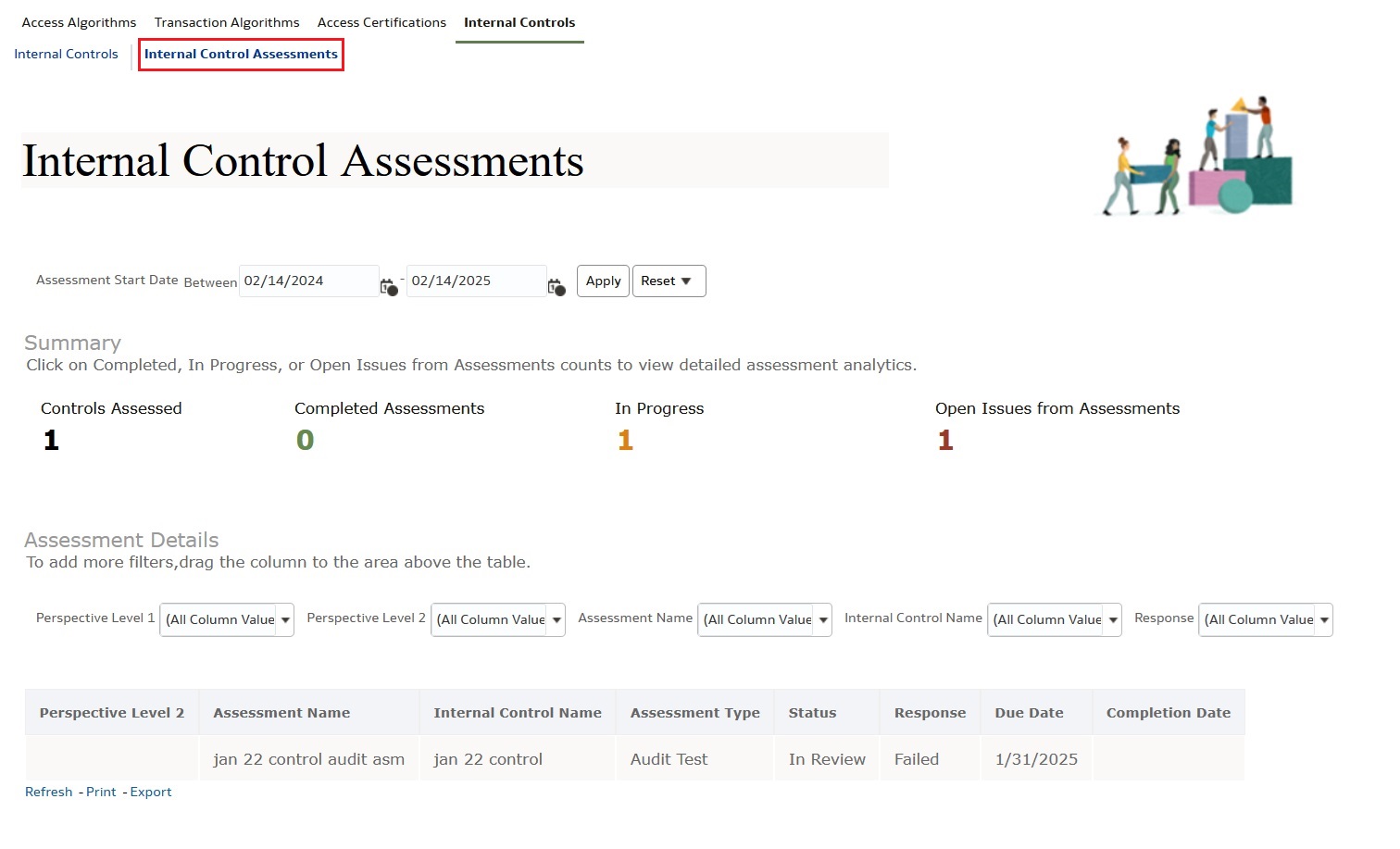Click the Export link below the table

pyautogui.click(x=151, y=792)
